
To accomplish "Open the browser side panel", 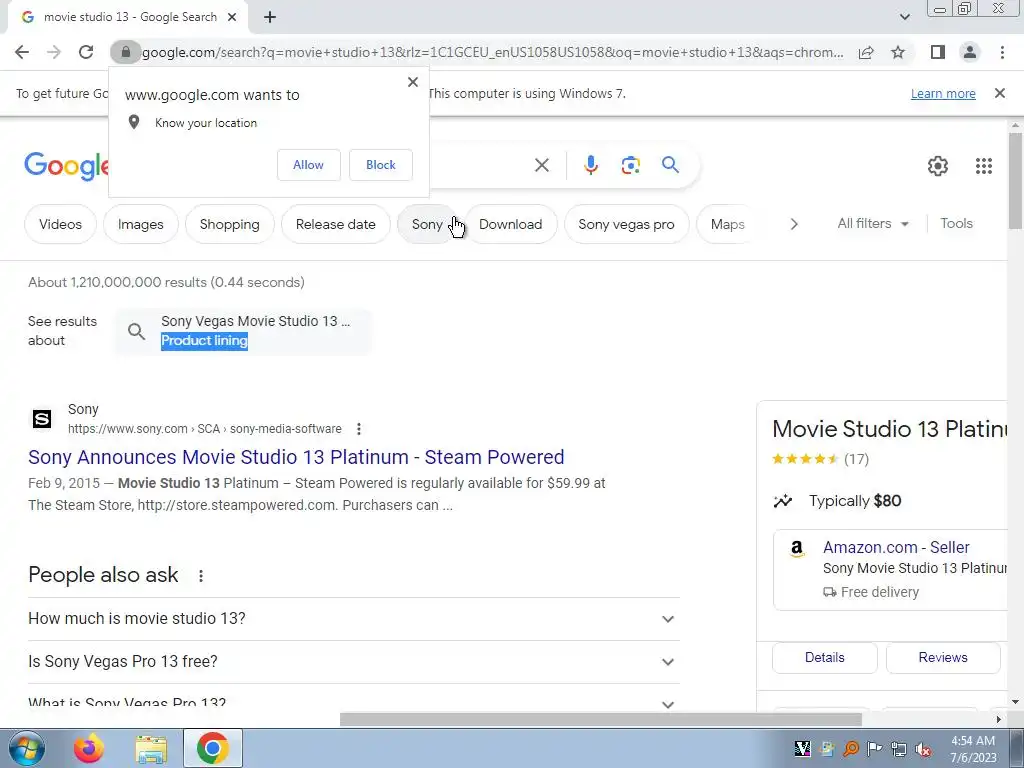I will click(x=938, y=52).
